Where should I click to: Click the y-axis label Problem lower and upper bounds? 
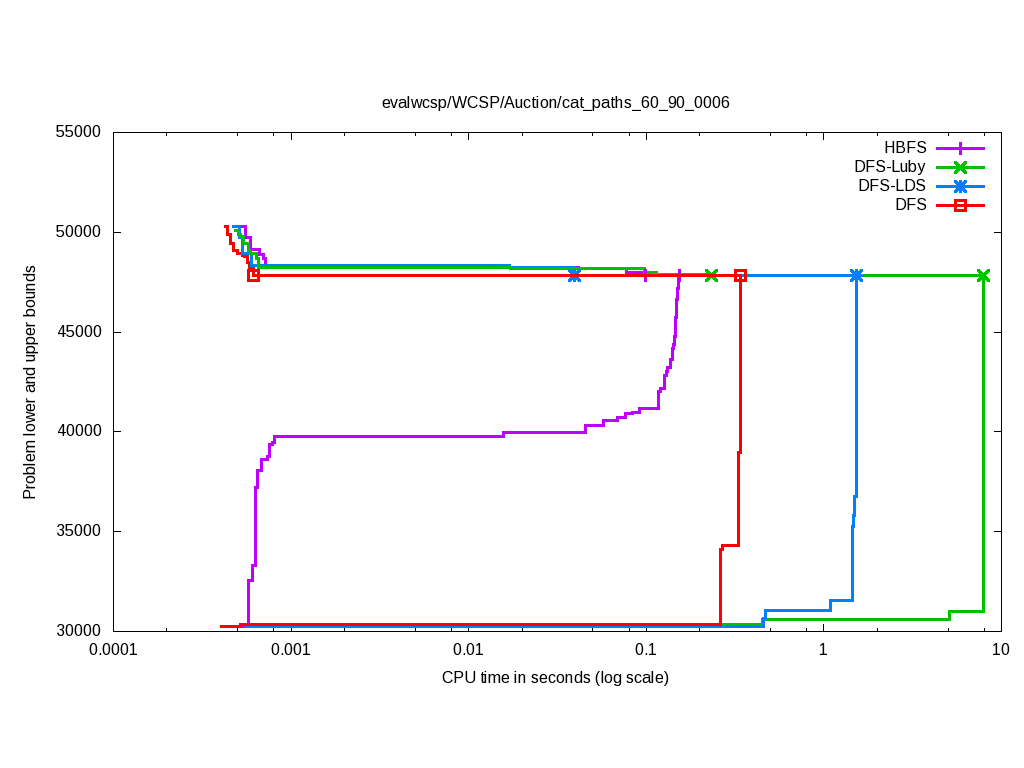[30, 383]
